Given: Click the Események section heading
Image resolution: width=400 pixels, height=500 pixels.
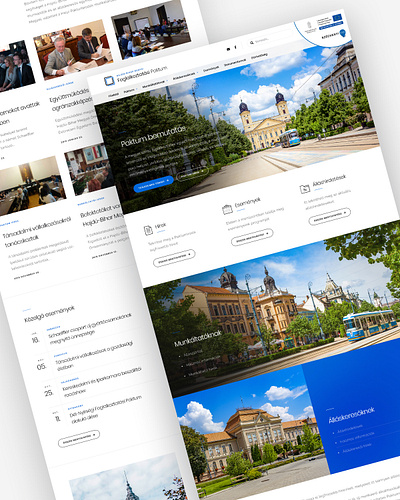Looking at the screenshot, I should coord(247,202).
